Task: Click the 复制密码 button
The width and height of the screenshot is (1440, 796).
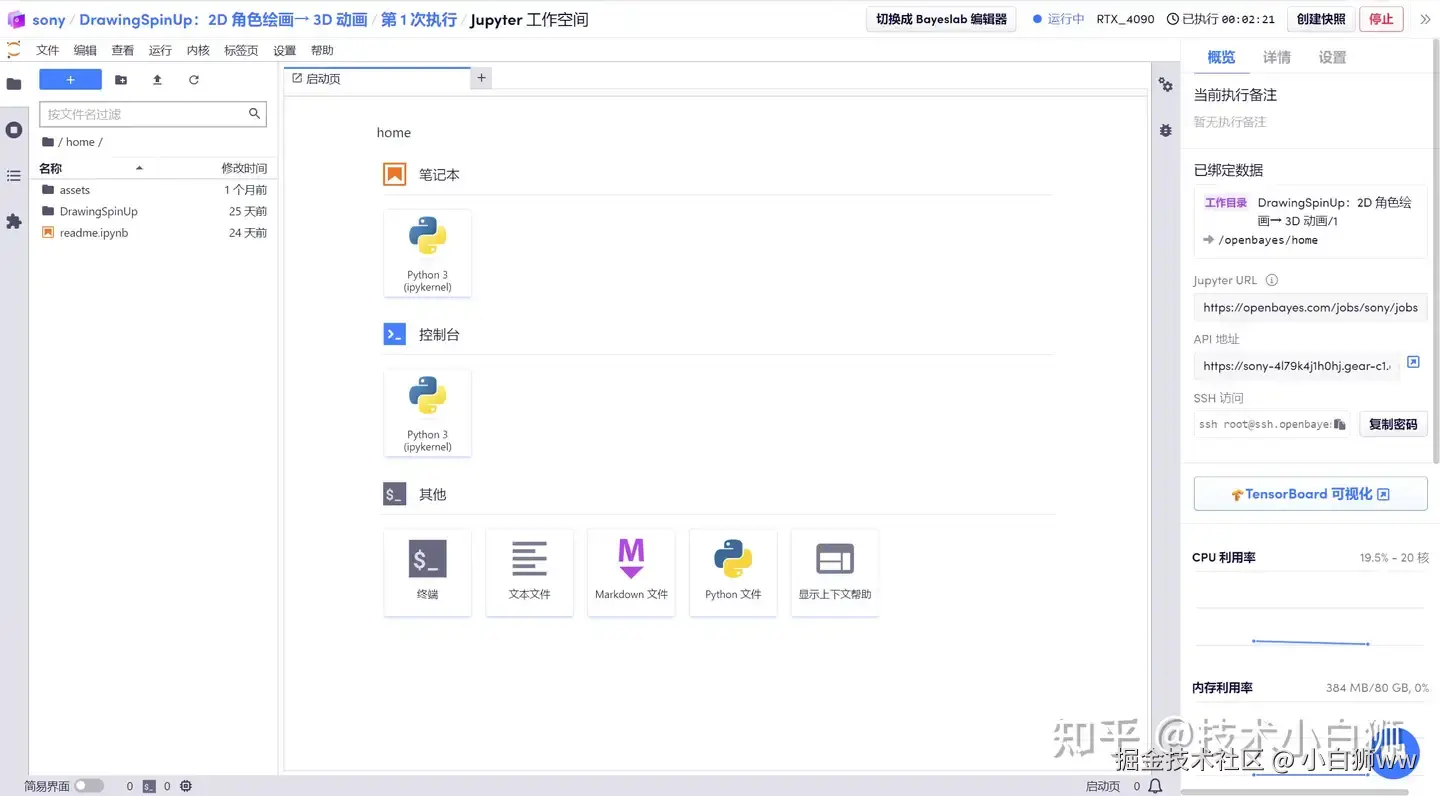Action: coord(1393,424)
